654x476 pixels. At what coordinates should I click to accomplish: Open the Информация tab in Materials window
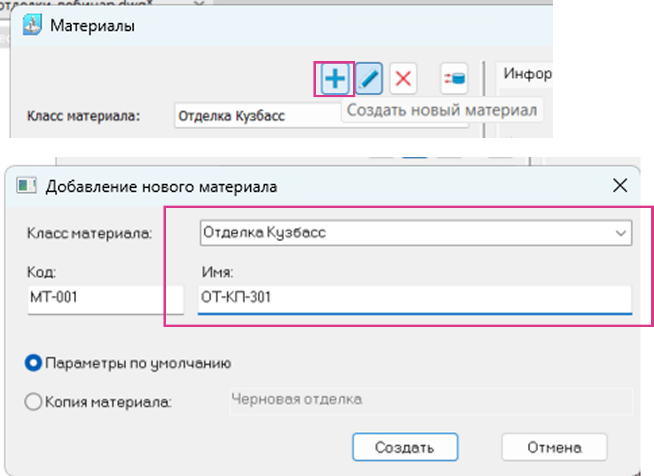[x=526, y=73]
